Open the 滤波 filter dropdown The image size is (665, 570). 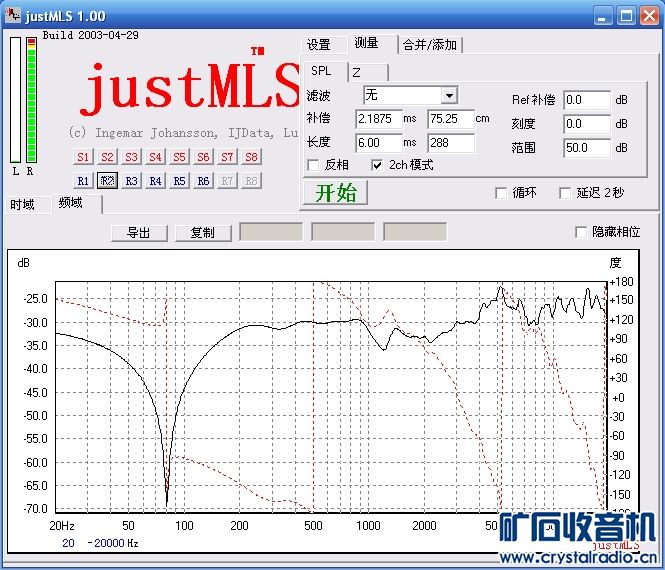pyautogui.click(x=449, y=95)
